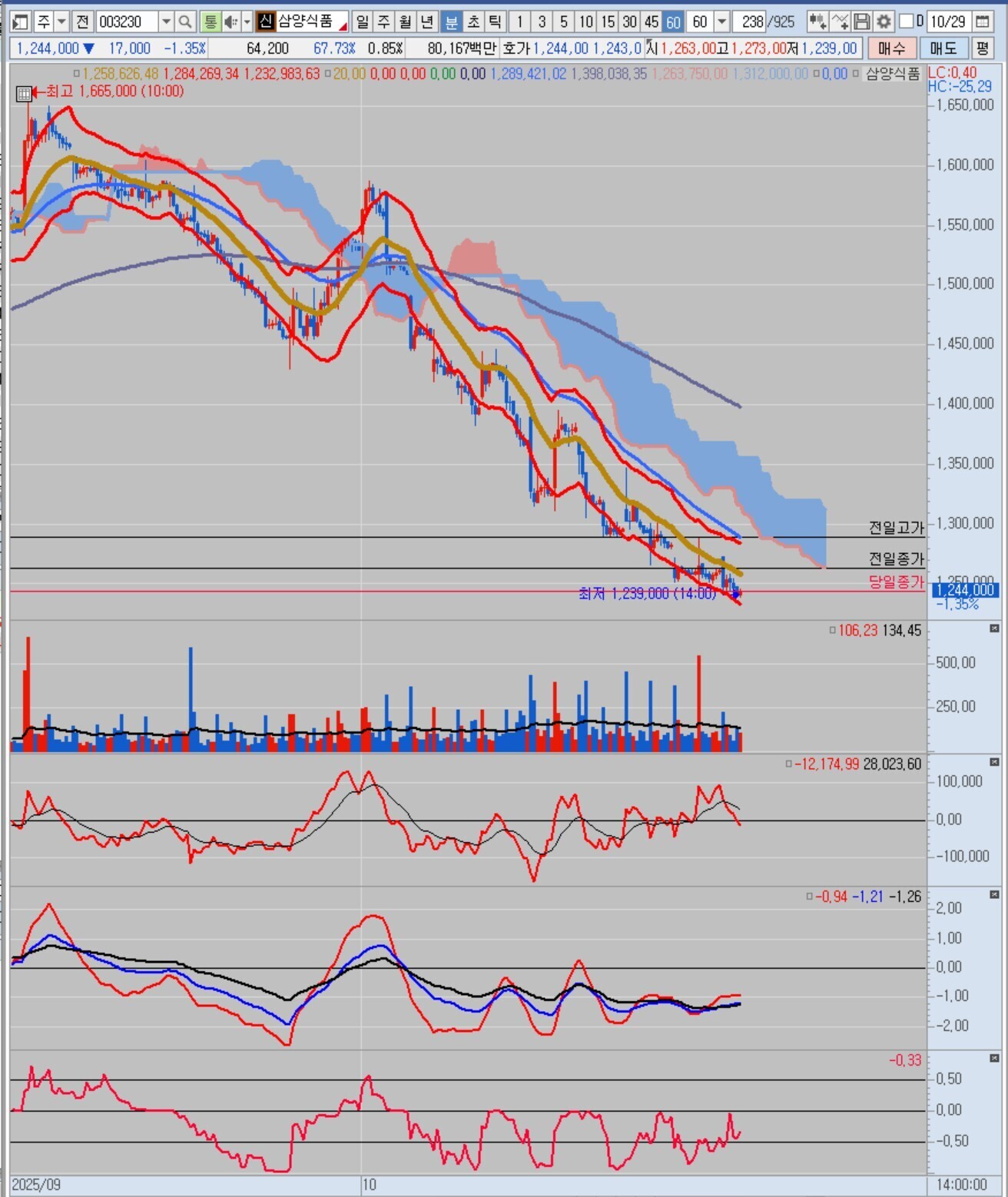Click the stock code field 003230
1008x1197 pixels.
127,22
